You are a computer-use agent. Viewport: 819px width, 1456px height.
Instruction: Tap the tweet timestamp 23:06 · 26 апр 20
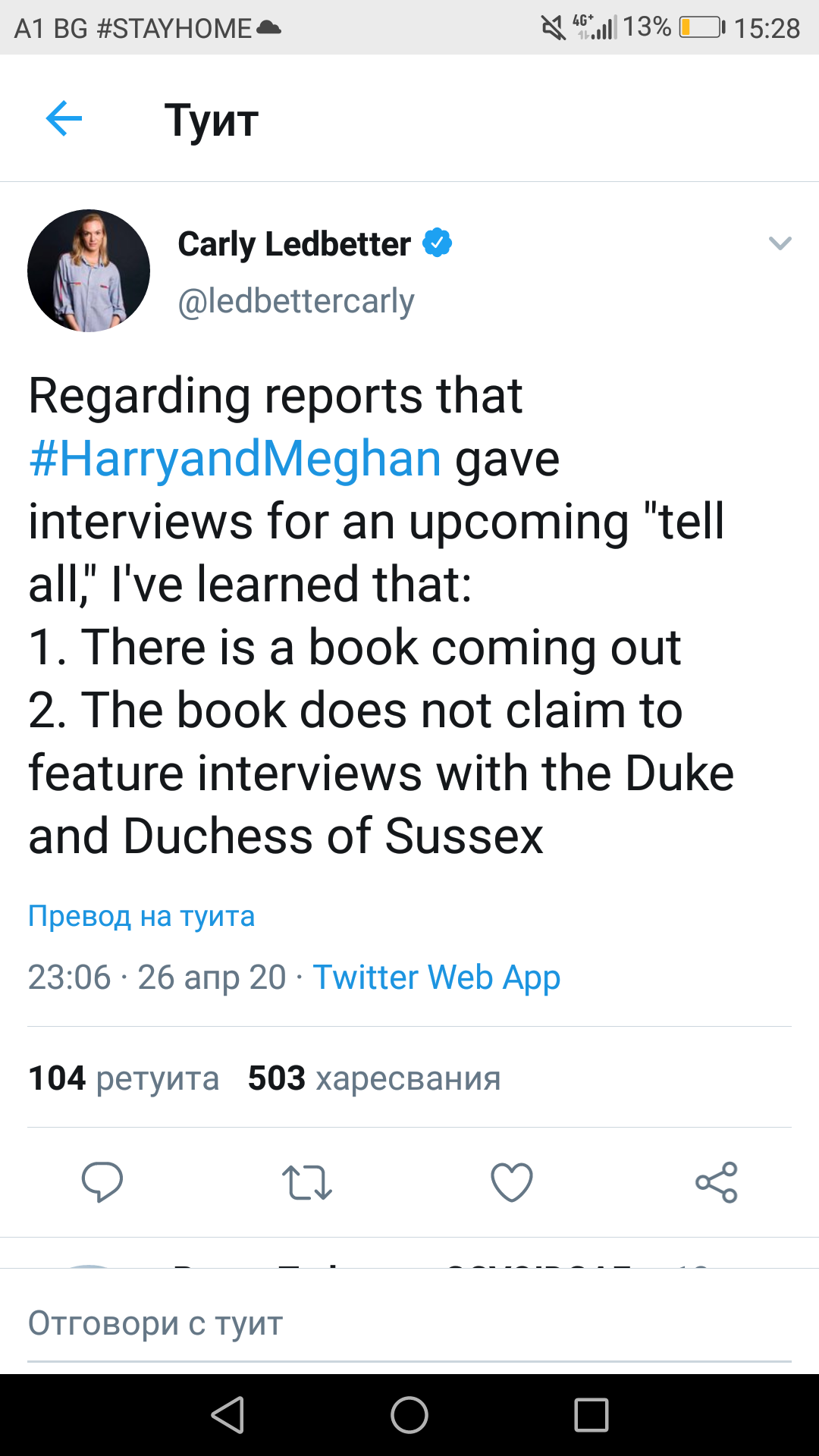(x=157, y=977)
